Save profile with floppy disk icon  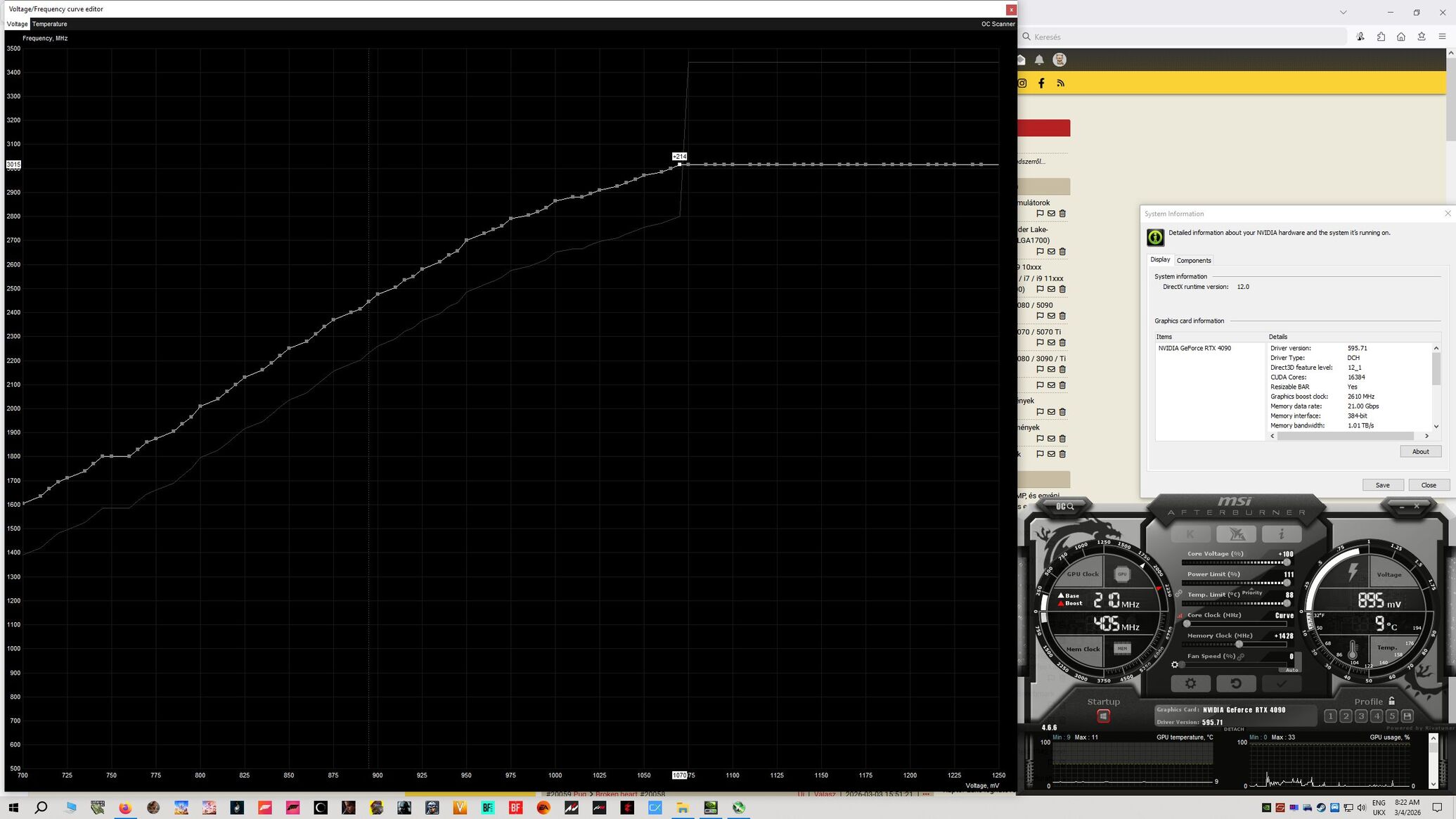1407,716
